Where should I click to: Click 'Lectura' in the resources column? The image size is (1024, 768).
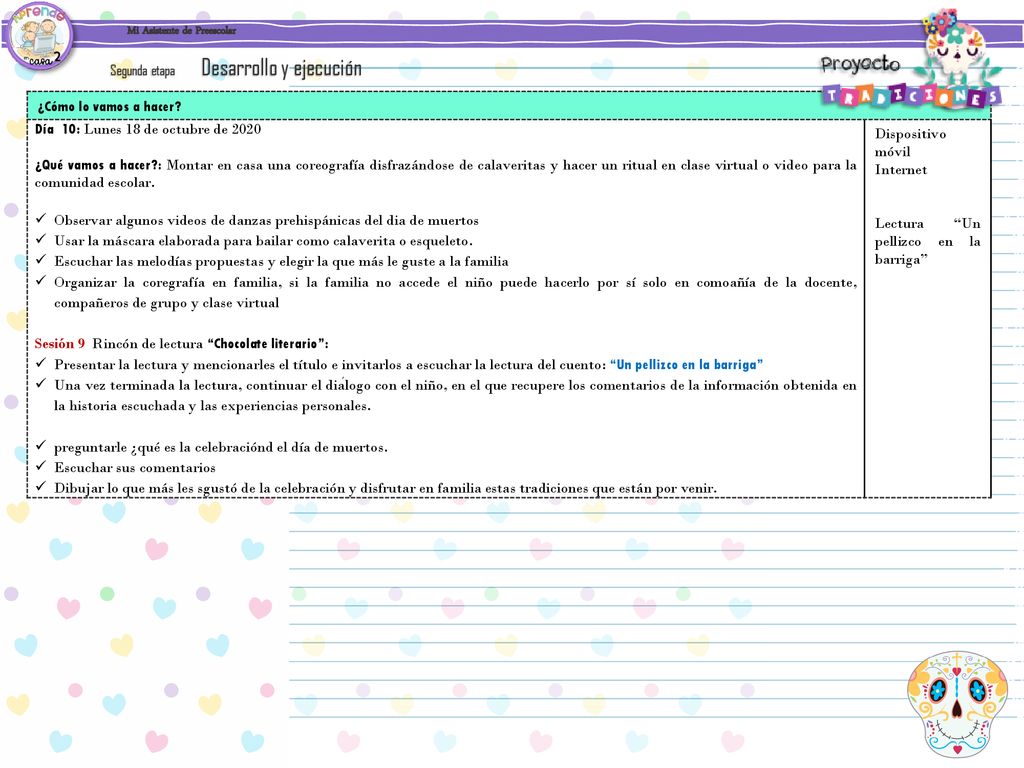tap(899, 223)
